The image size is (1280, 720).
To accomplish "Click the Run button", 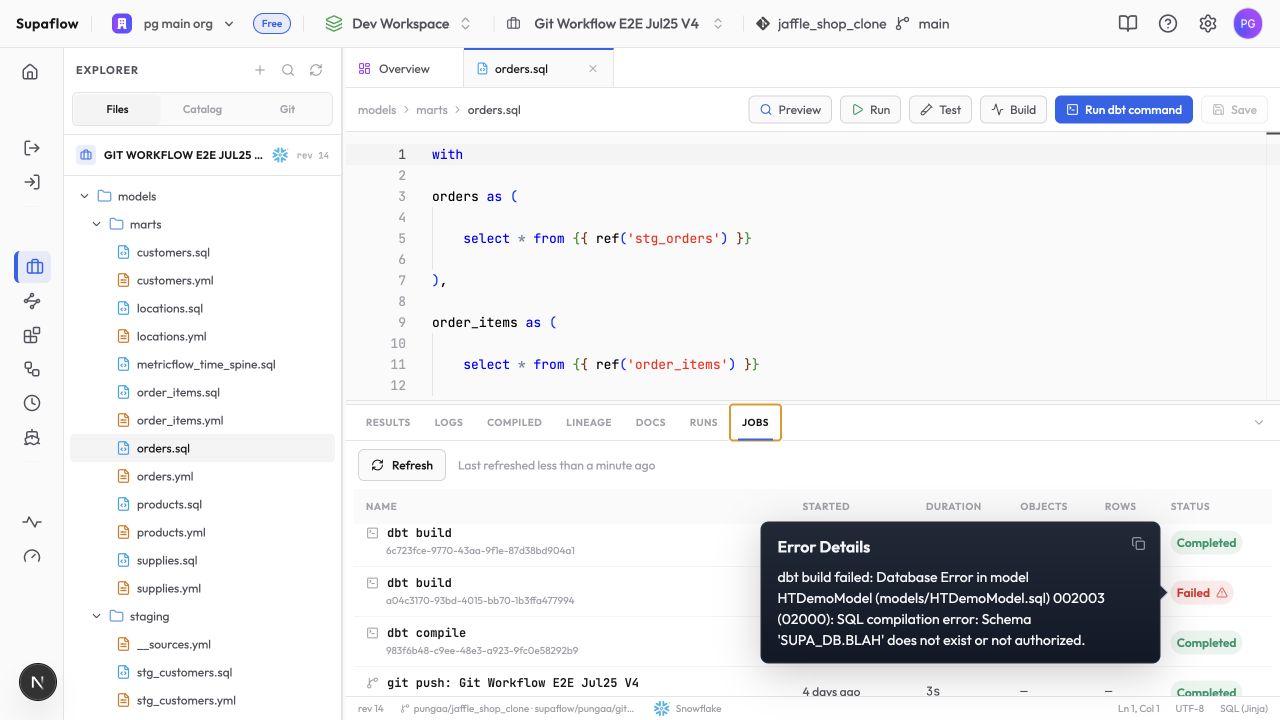I will click(x=870, y=110).
